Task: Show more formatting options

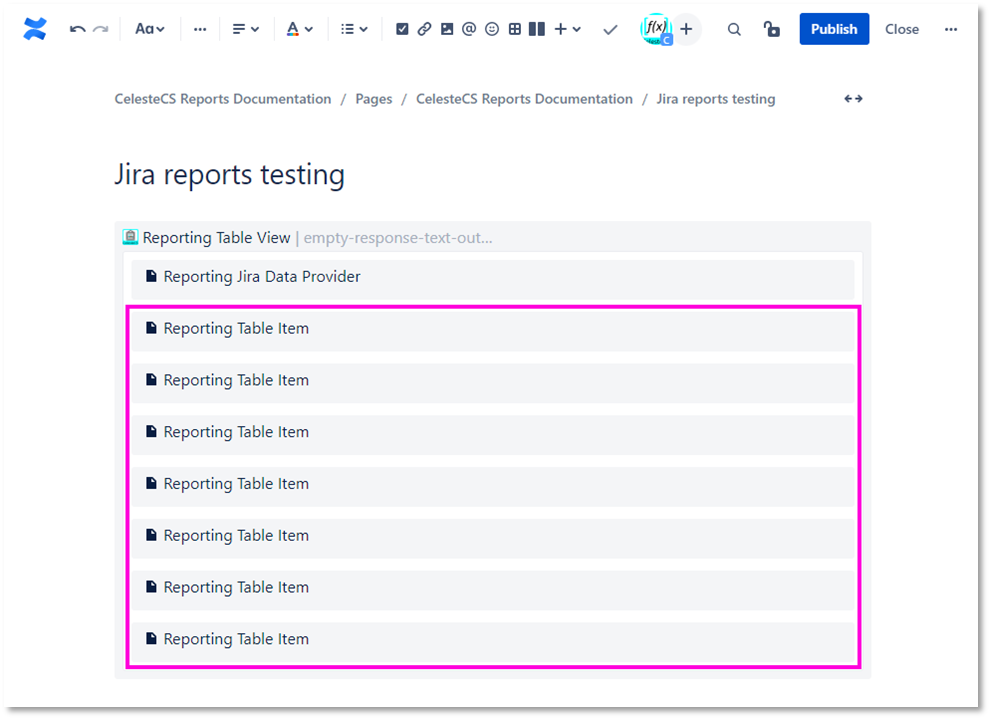Action: point(200,29)
